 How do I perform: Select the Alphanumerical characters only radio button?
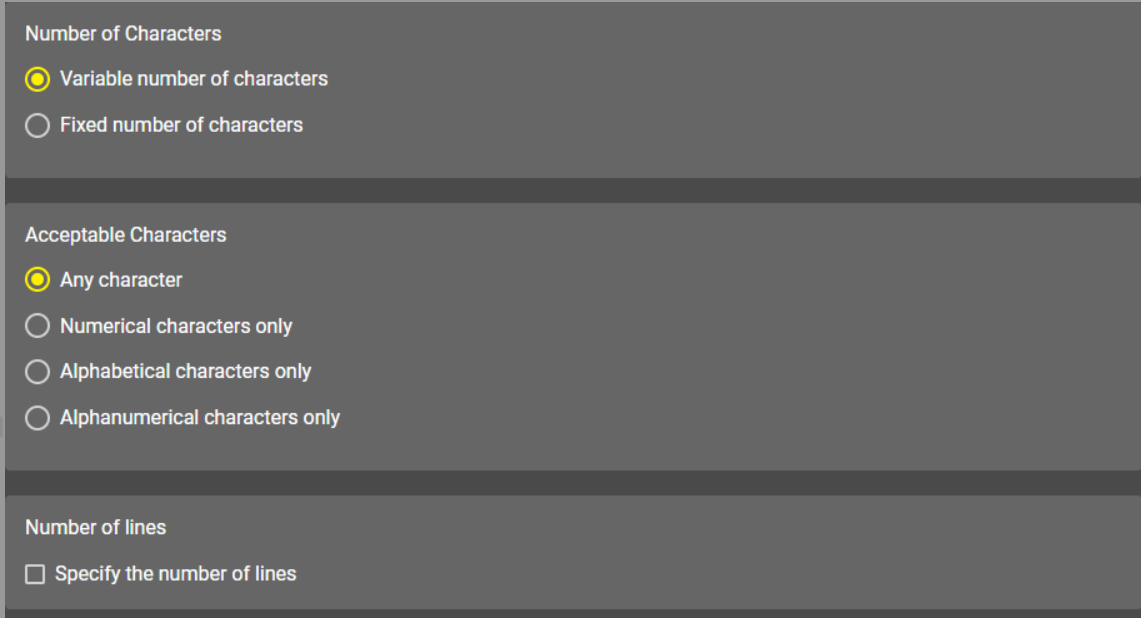point(37,418)
